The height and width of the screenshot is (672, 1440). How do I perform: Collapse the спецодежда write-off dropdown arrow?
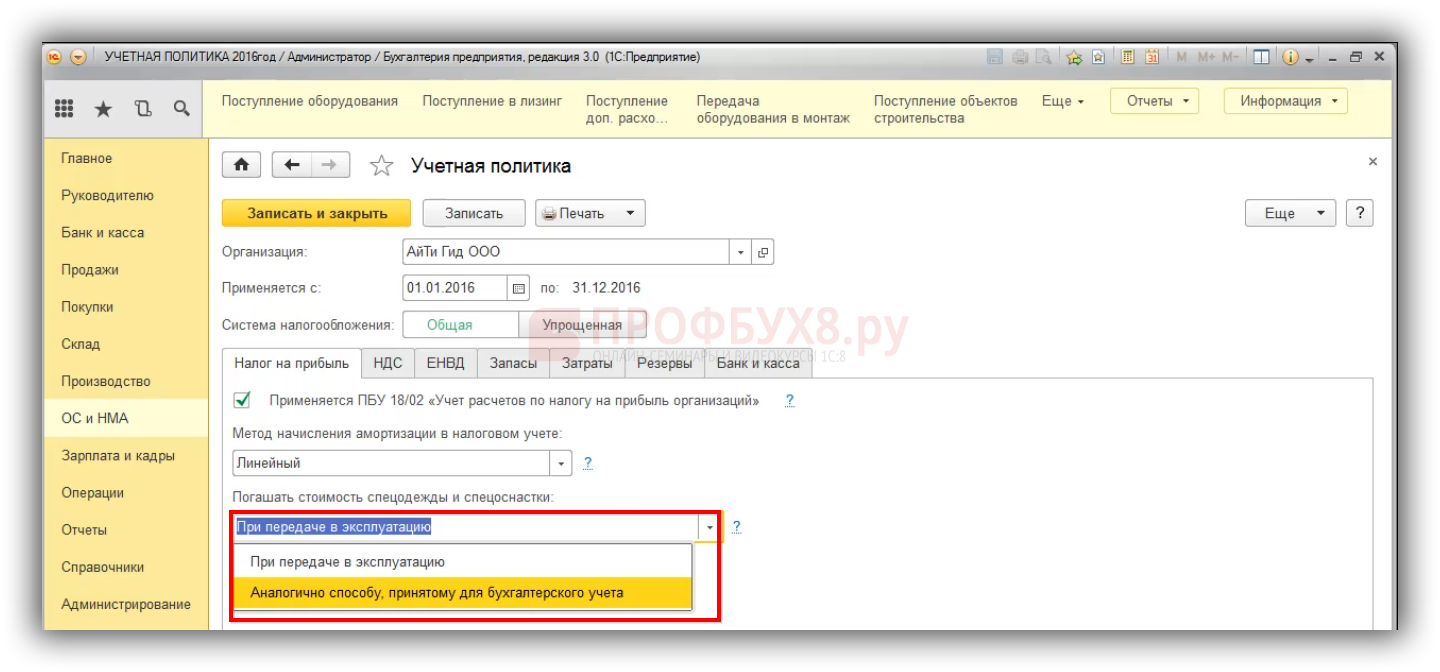[x=710, y=526]
